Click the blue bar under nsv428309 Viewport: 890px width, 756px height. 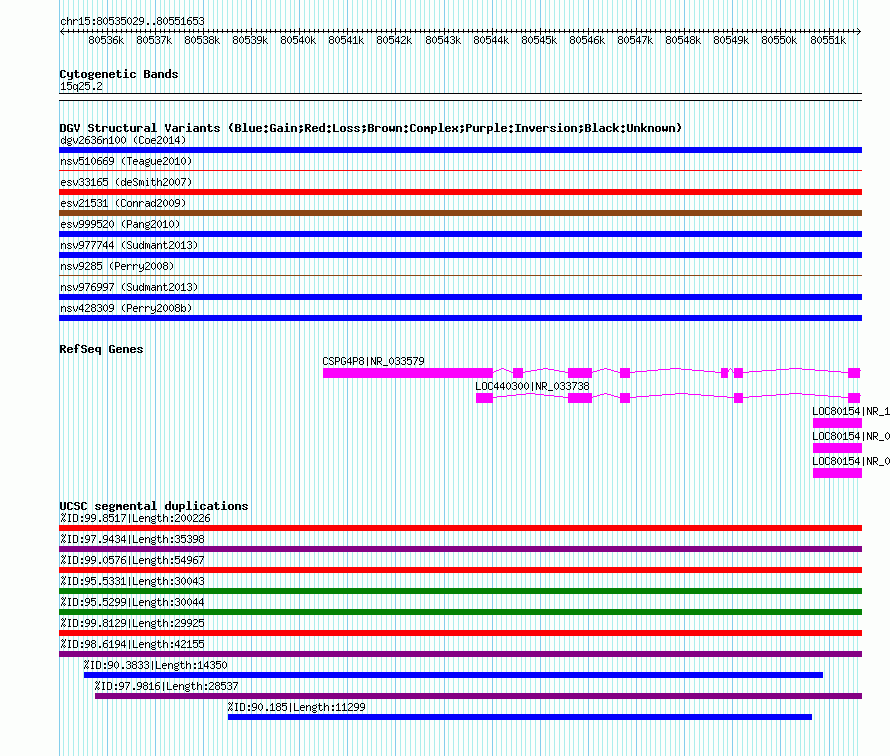pos(460,318)
